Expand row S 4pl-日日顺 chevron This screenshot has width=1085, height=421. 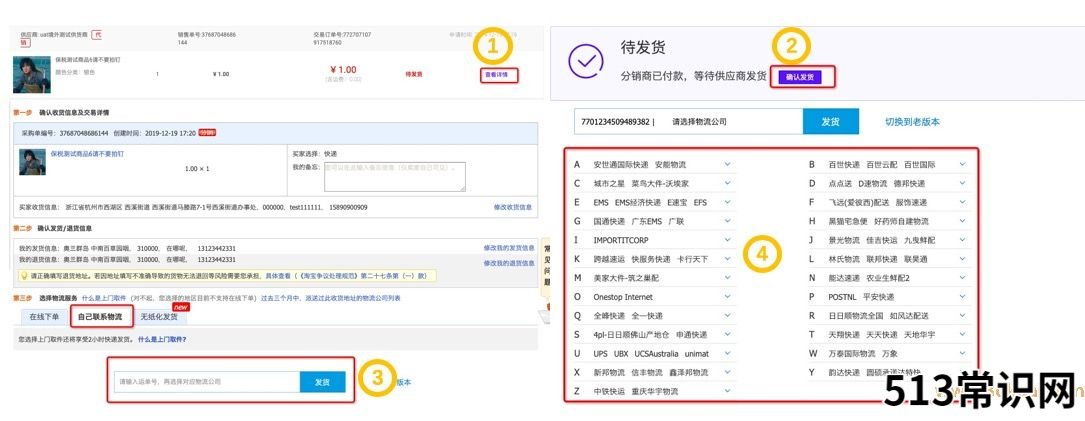click(727, 334)
